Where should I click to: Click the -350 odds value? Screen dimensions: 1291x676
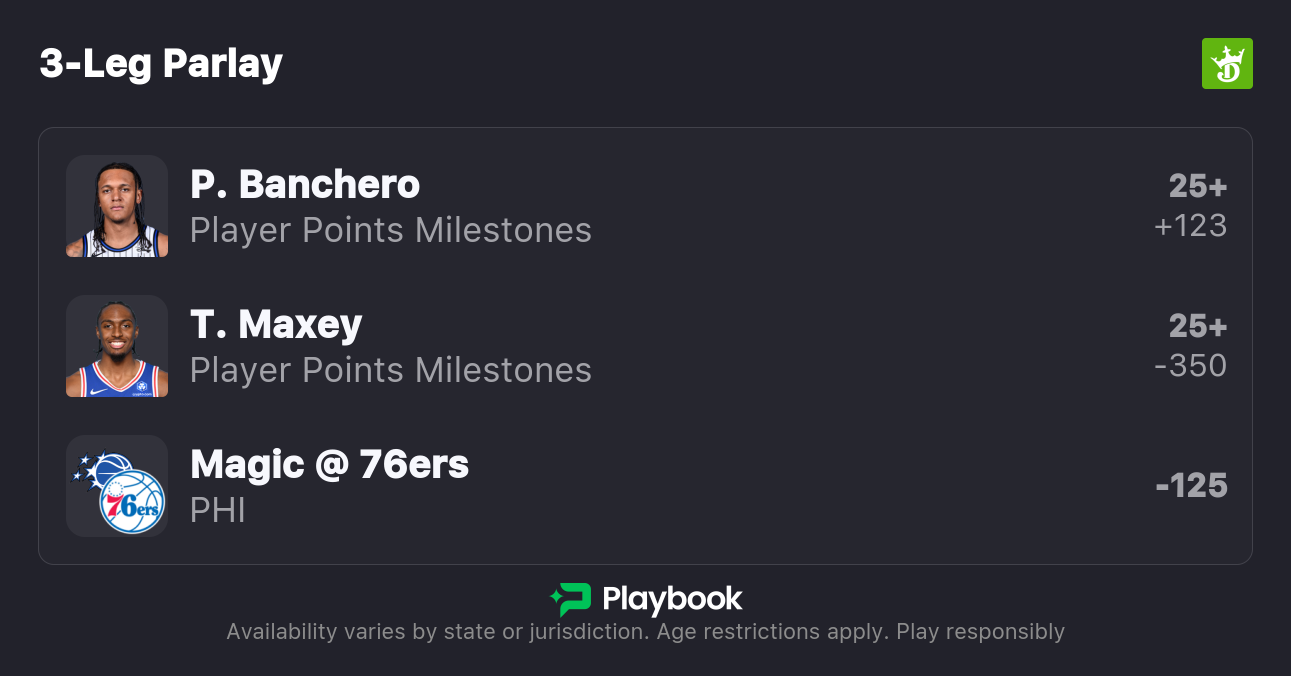1190,366
